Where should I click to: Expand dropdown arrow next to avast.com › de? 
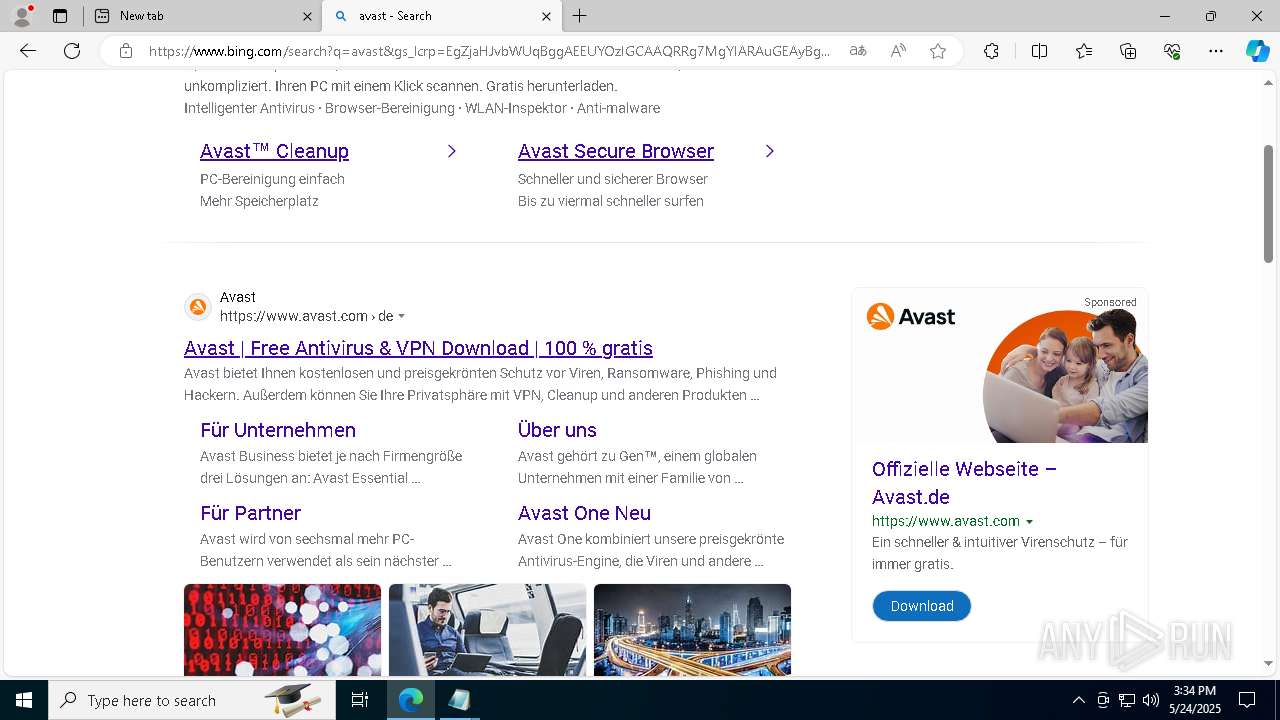402,316
